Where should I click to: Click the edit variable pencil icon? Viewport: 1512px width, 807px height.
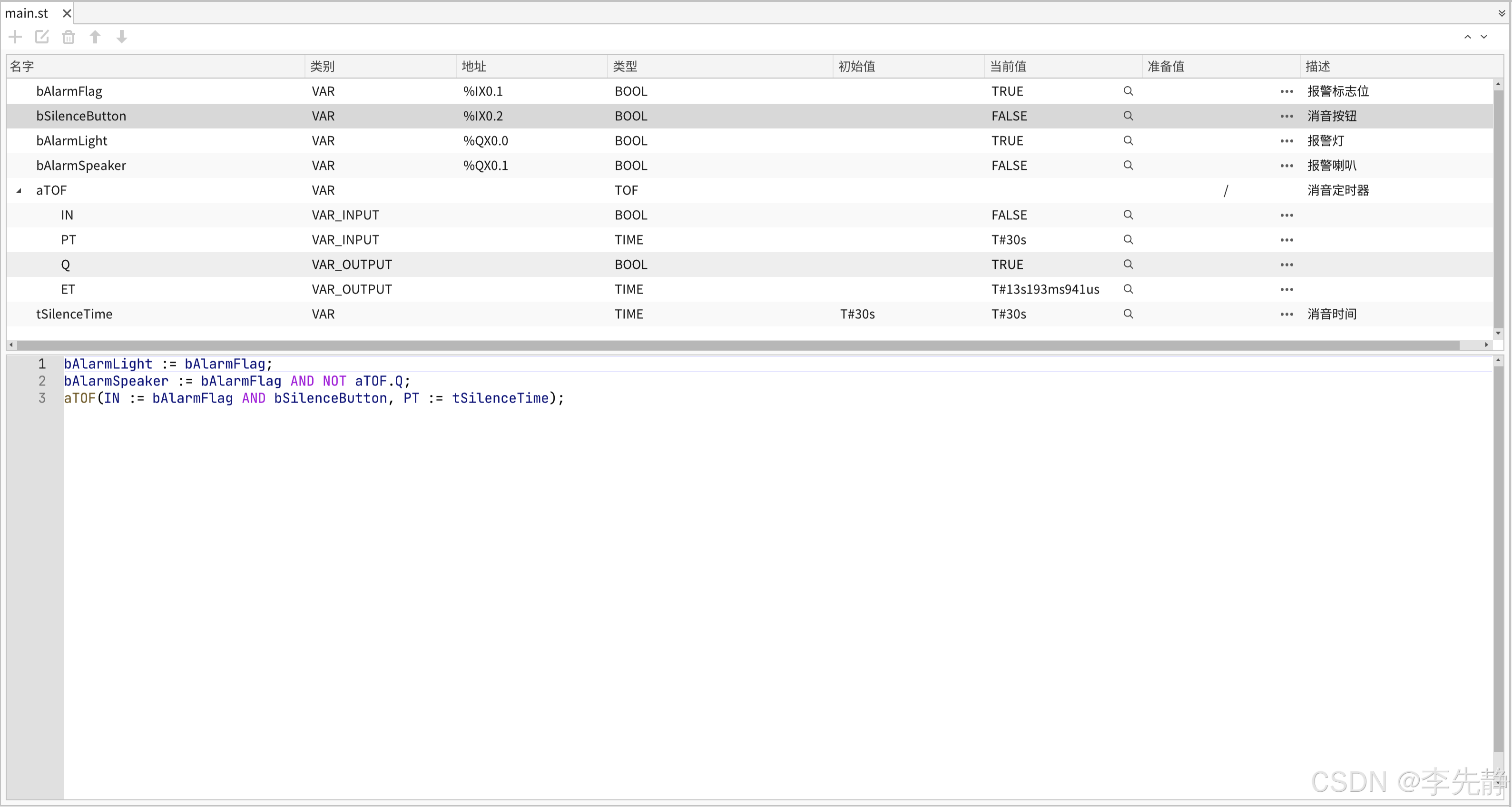pos(42,37)
